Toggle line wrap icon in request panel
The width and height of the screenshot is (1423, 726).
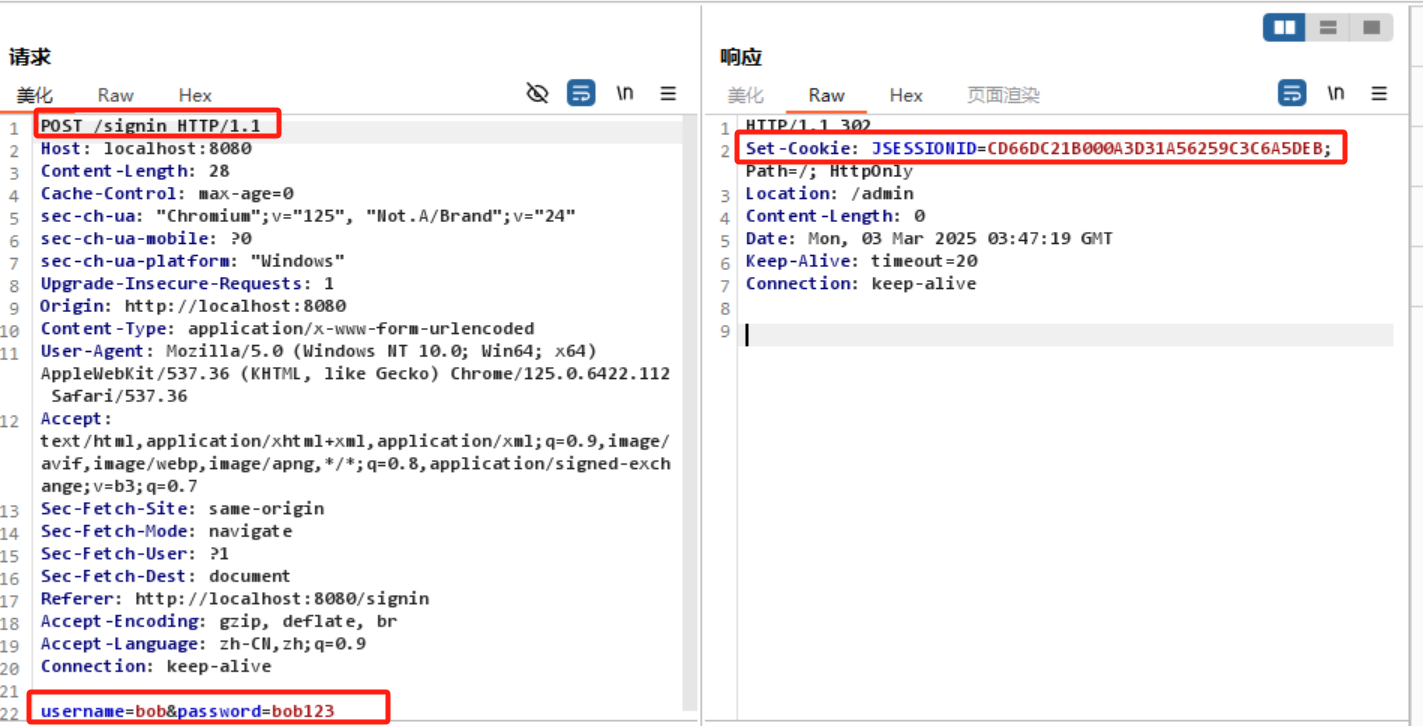pos(581,94)
